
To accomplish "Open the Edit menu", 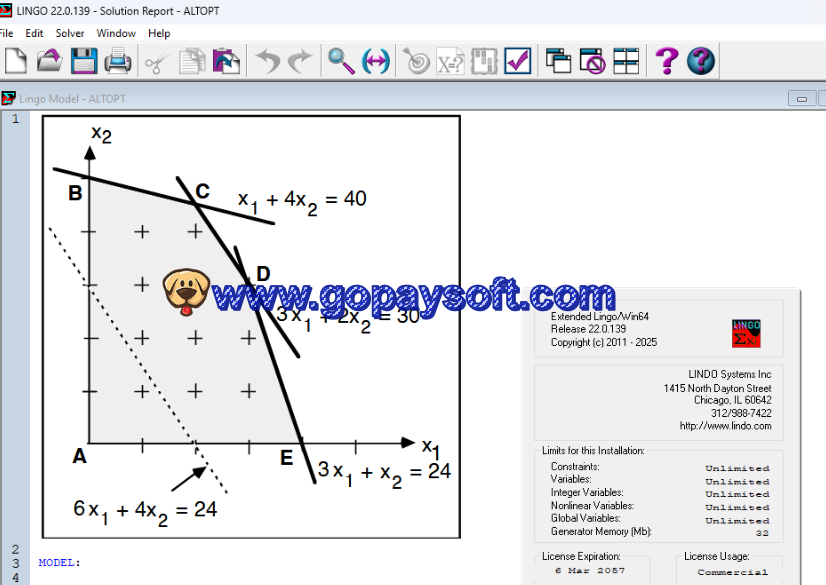I will point(35,33).
